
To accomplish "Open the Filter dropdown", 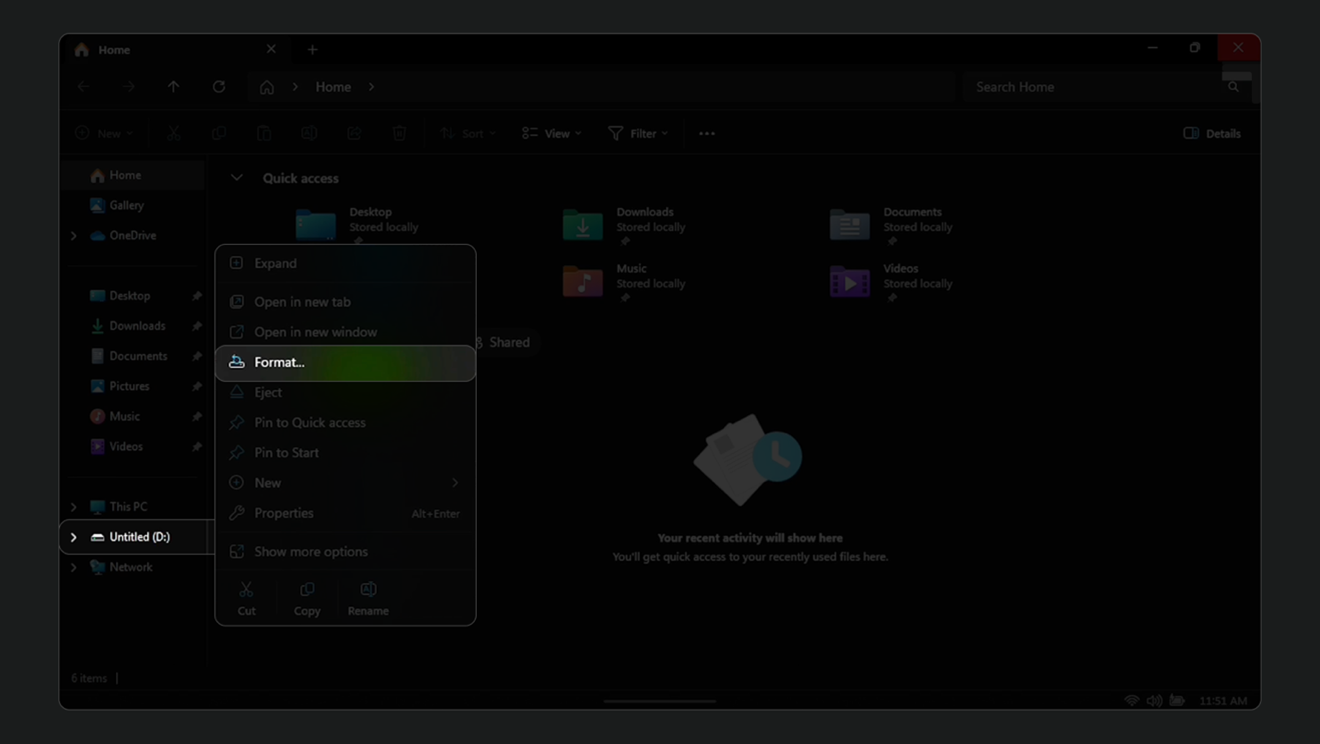I will click(x=638, y=133).
